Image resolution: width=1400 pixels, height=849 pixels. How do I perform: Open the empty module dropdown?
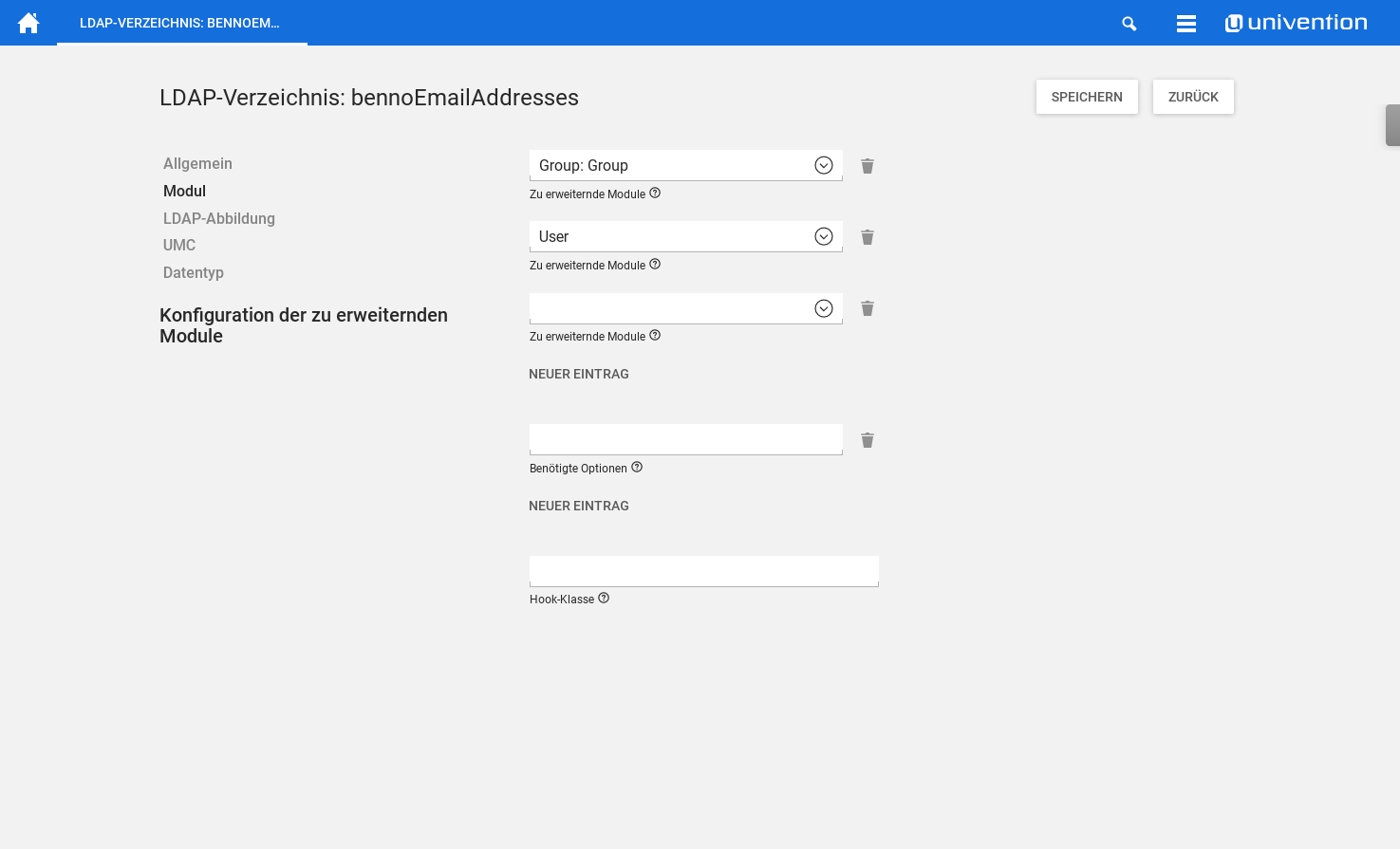coord(823,308)
